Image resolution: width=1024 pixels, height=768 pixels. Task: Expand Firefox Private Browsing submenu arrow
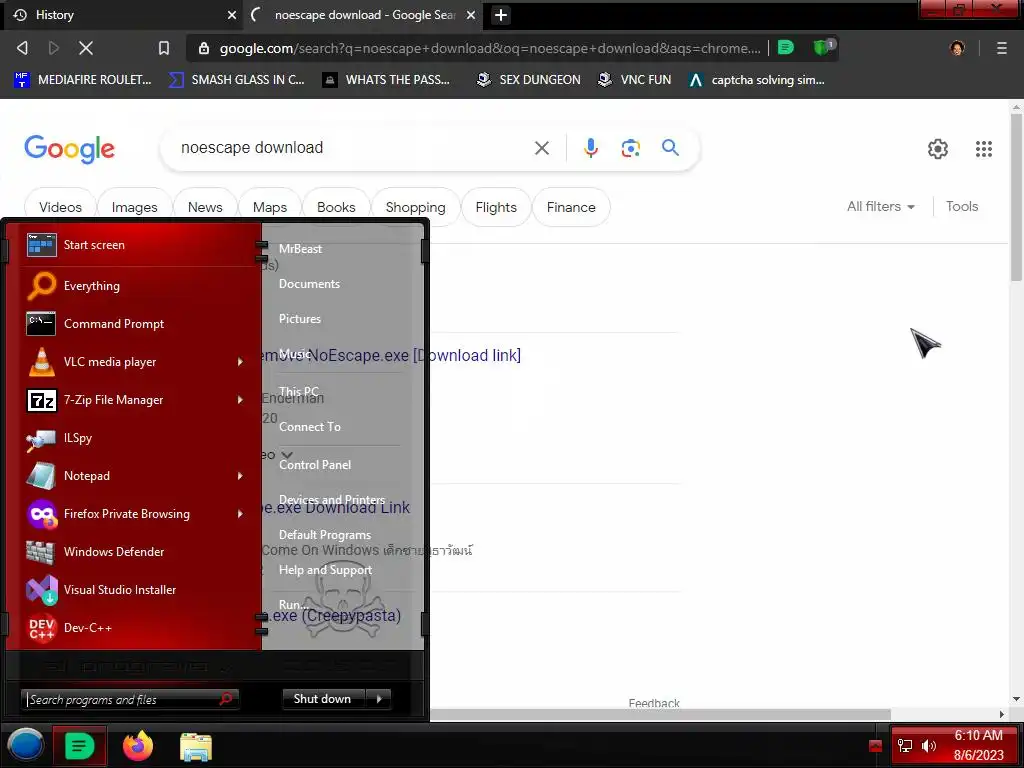[x=240, y=514]
